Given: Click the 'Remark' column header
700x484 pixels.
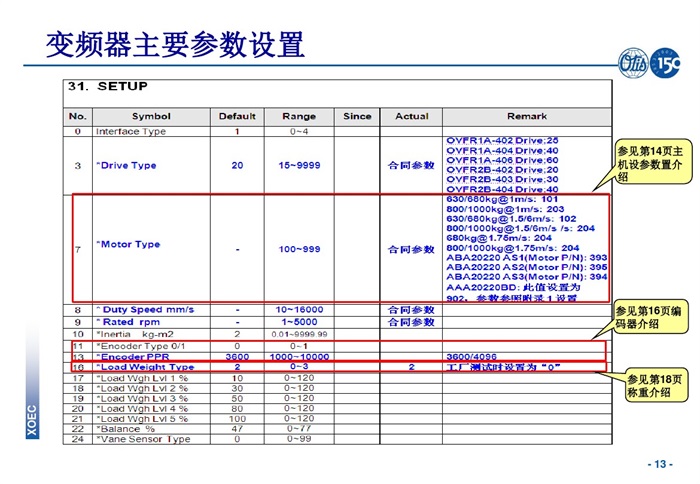Looking at the screenshot, I should (x=527, y=117).
